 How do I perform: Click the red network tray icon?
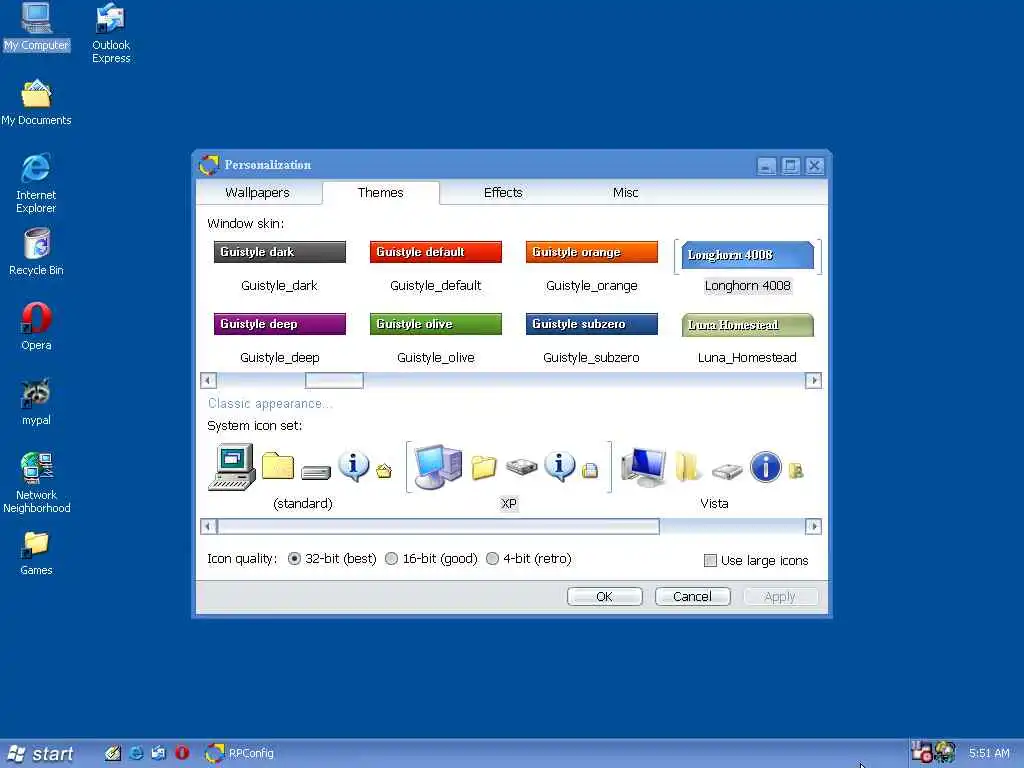point(921,752)
